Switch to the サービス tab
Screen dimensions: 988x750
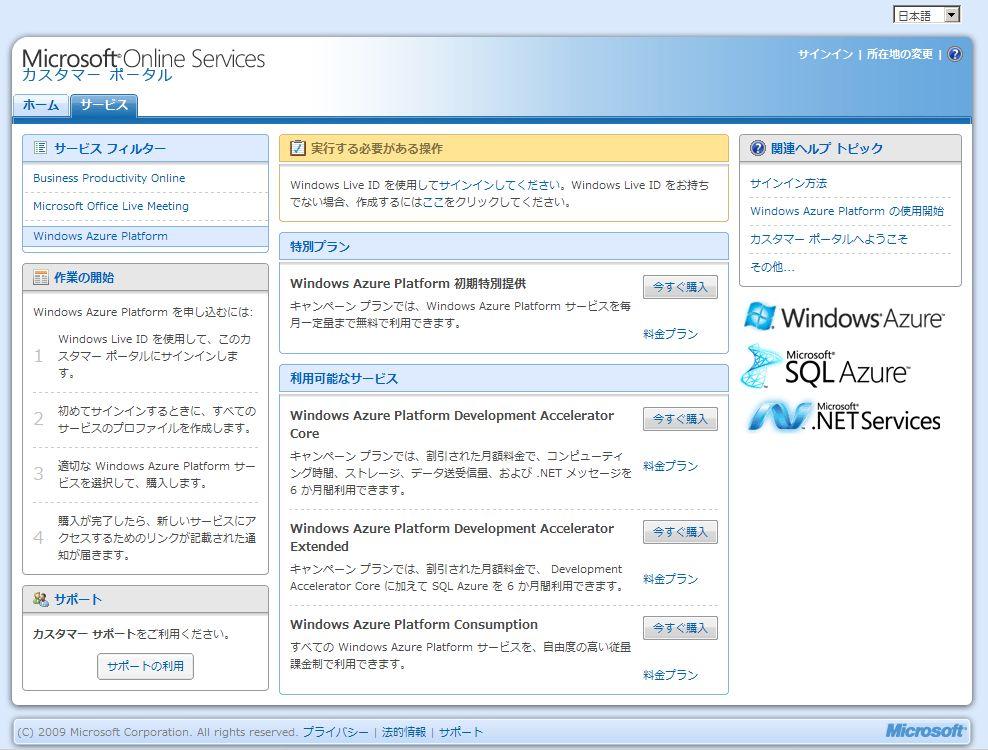pos(104,105)
